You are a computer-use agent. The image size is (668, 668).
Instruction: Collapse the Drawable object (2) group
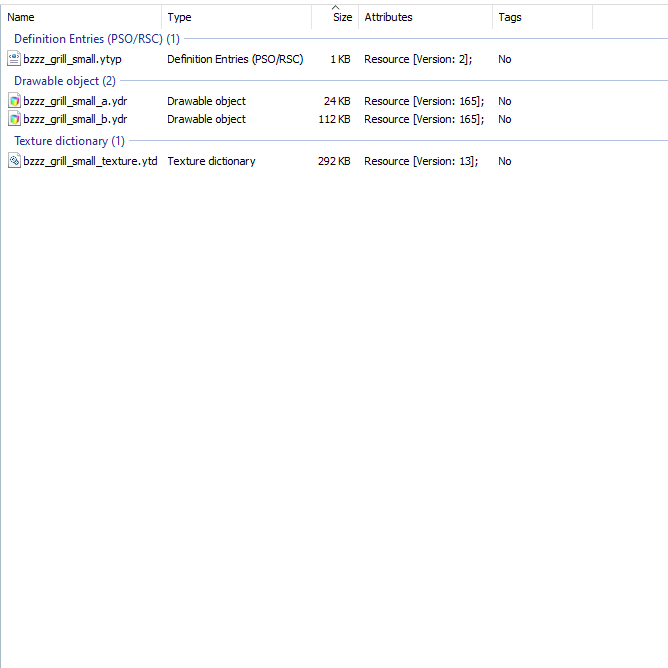tap(65, 81)
